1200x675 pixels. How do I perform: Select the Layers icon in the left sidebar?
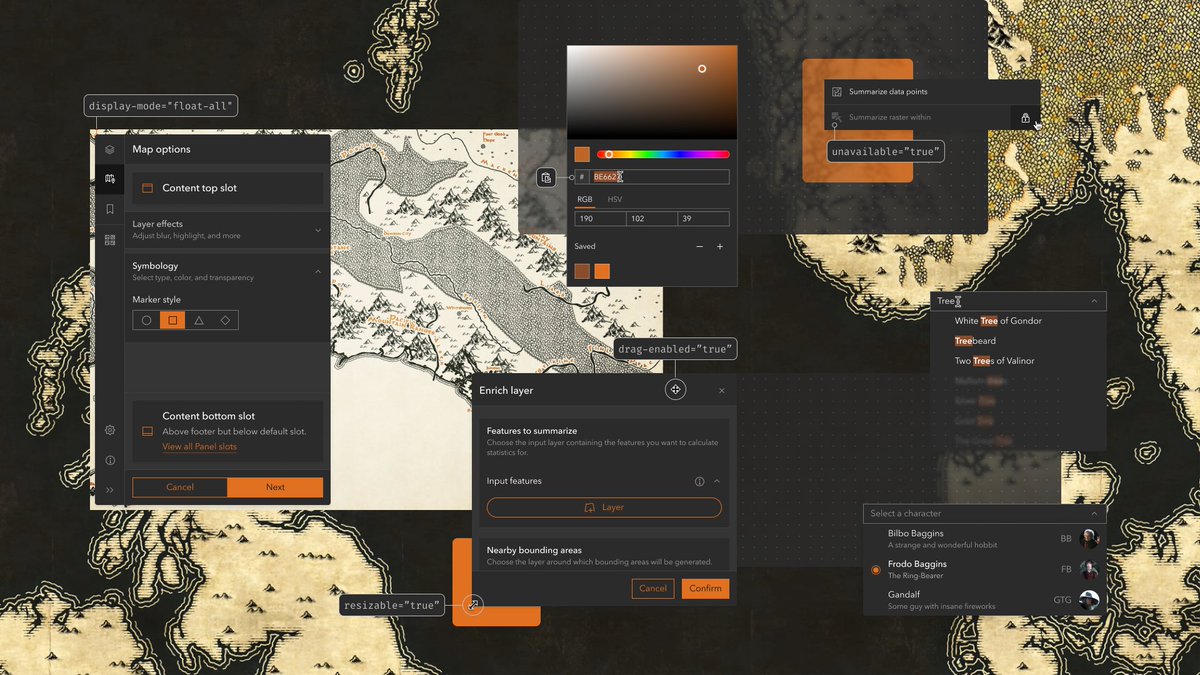(110, 148)
